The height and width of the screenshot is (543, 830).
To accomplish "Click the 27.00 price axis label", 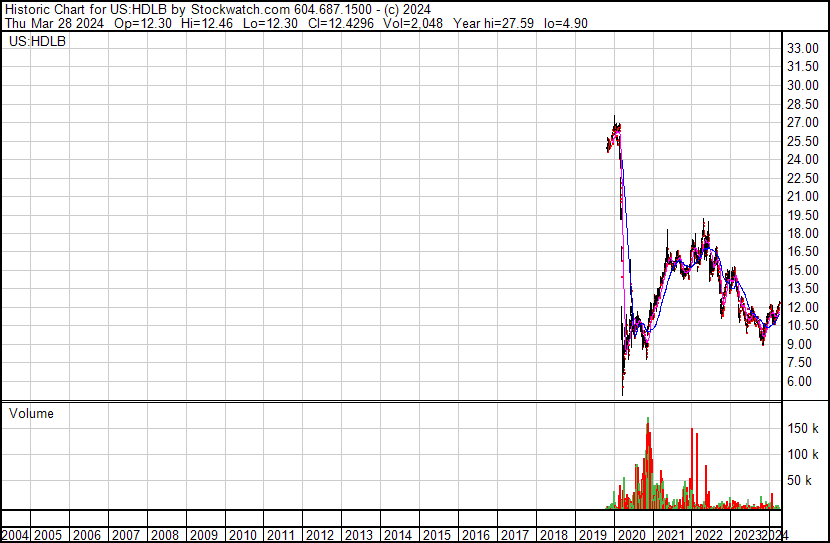I will [802, 122].
